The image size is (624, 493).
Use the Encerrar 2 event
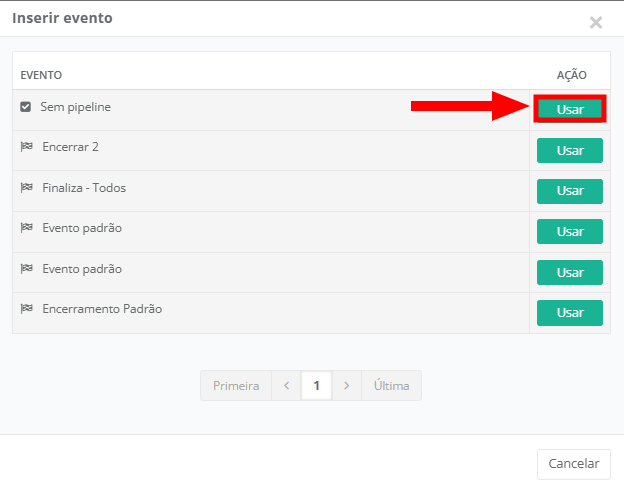[x=570, y=150]
